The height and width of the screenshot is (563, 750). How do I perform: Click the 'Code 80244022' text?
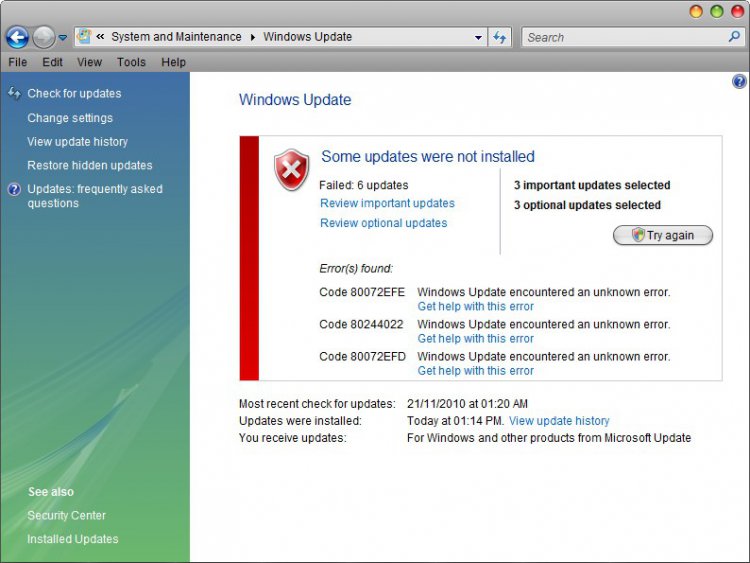point(361,324)
